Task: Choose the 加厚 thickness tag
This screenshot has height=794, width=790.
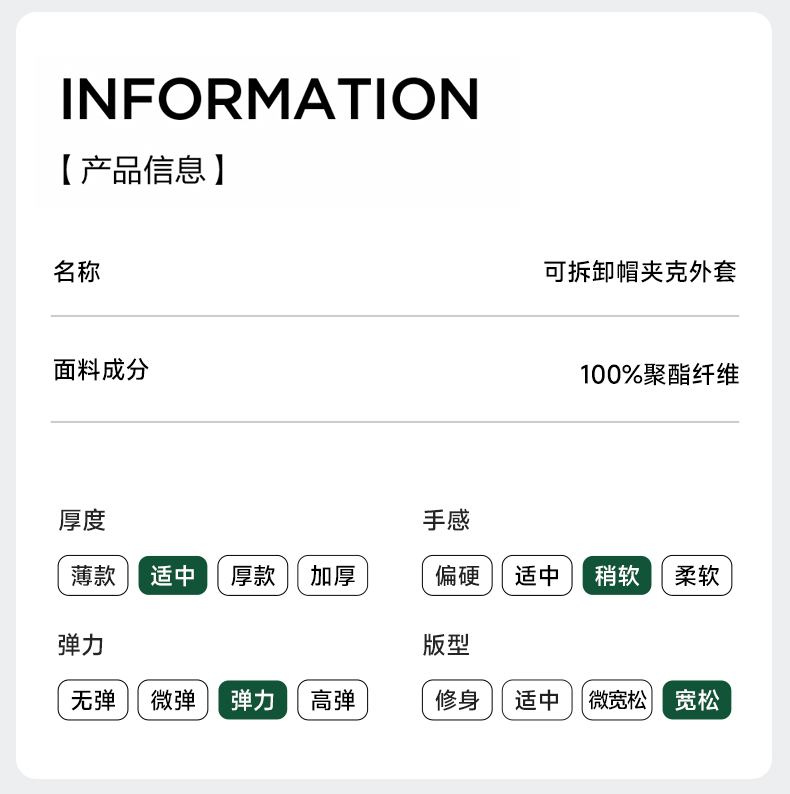Action: pyautogui.click(x=333, y=576)
